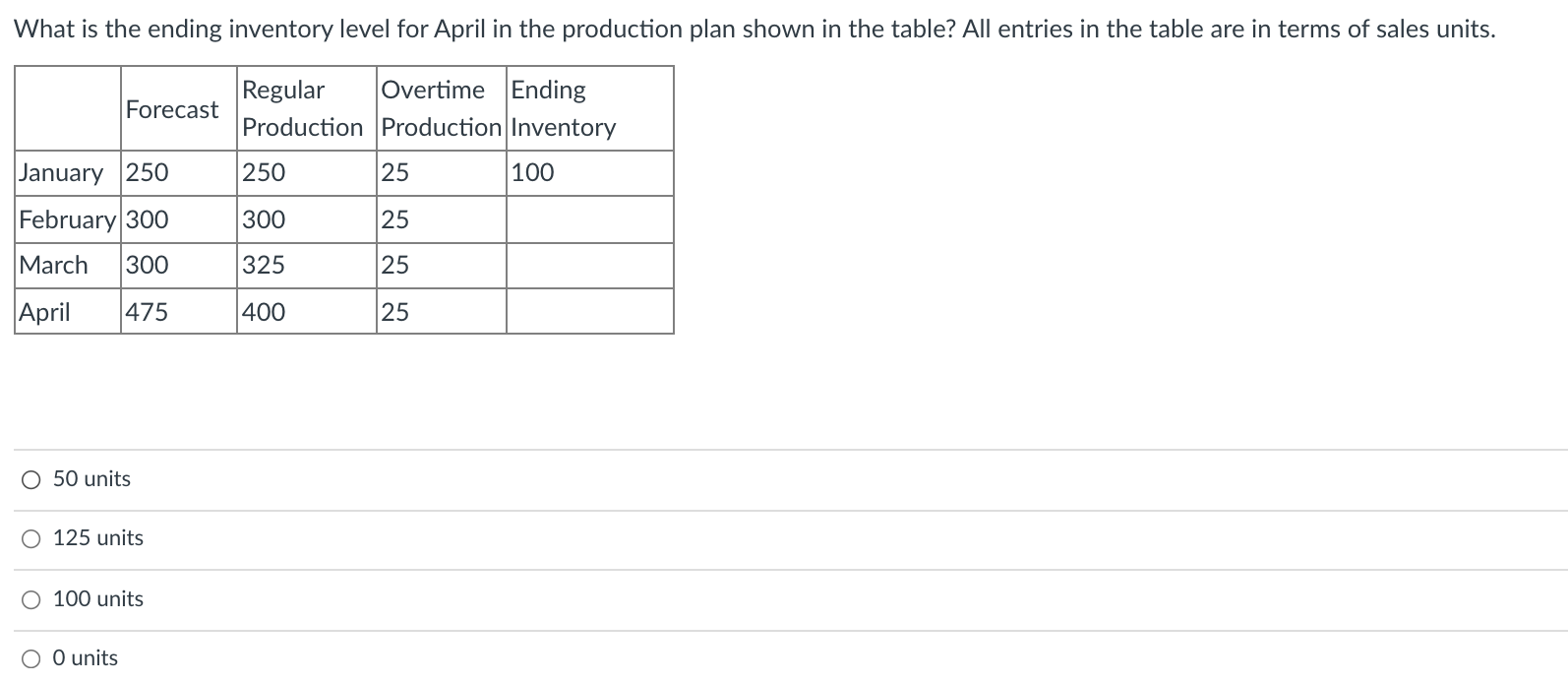Click the 125 units answer label

(97, 538)
